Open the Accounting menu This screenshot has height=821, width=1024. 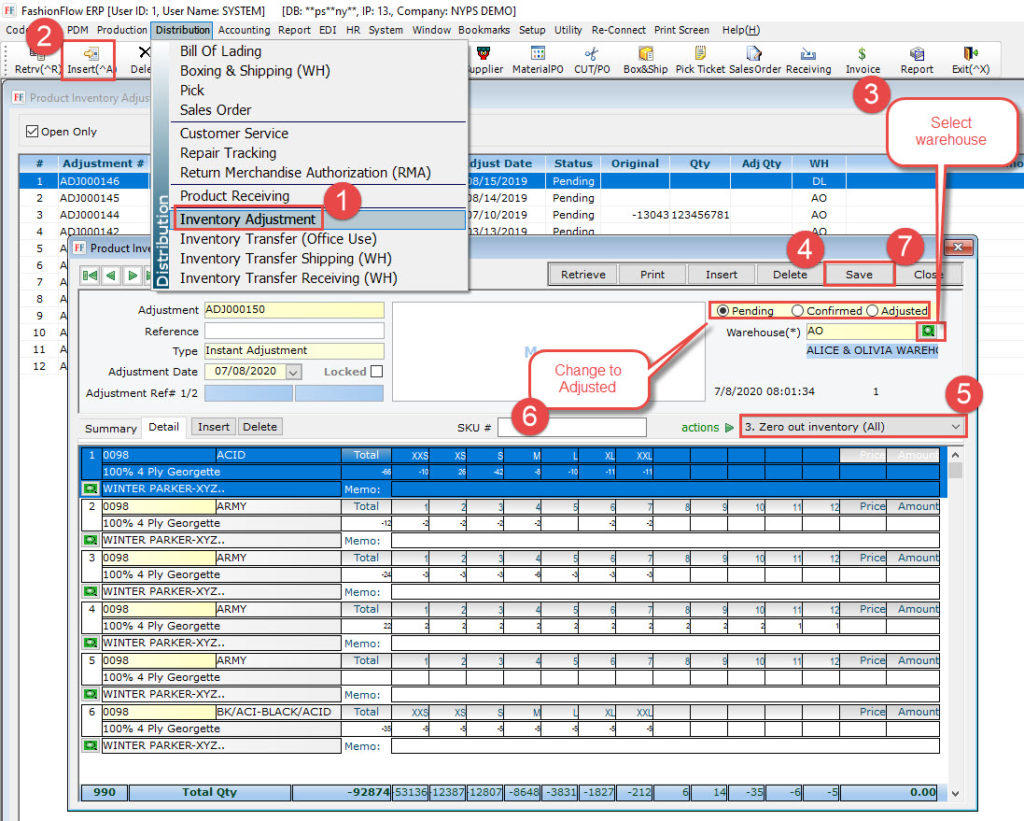click(x=244, y=30)
